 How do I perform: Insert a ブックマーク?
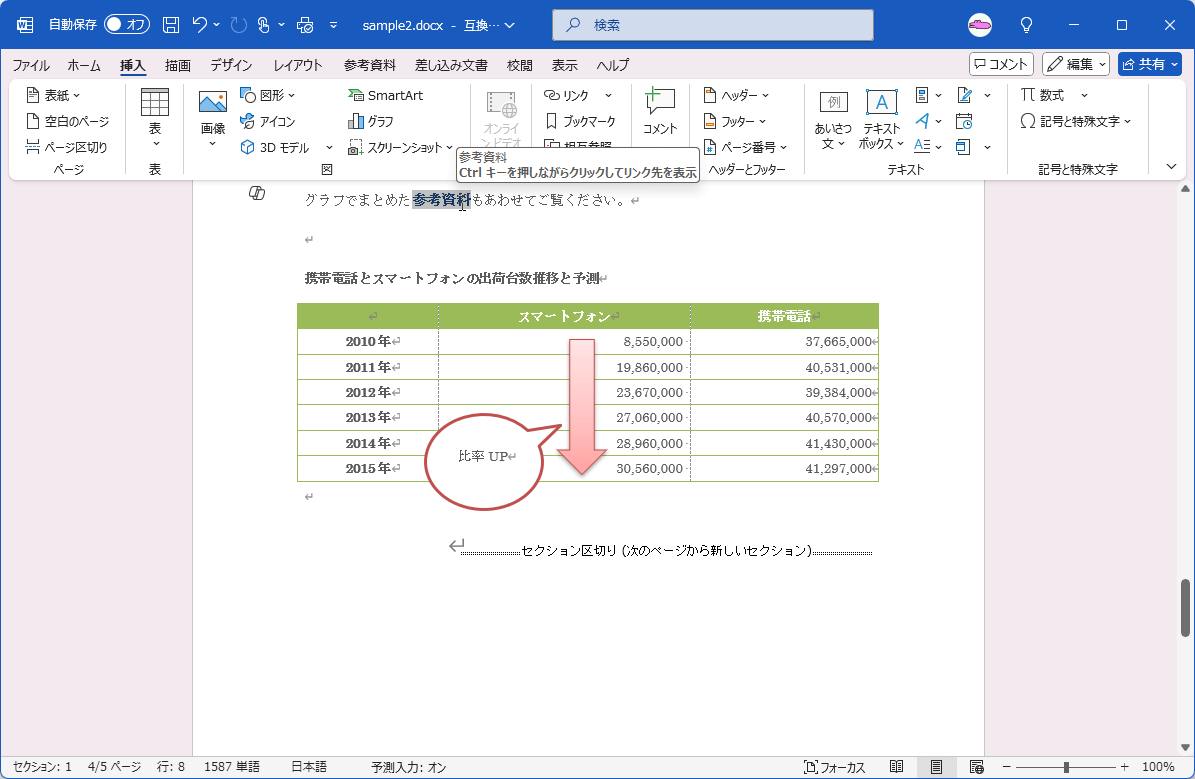pyautogui.click(x=581, y=121)
